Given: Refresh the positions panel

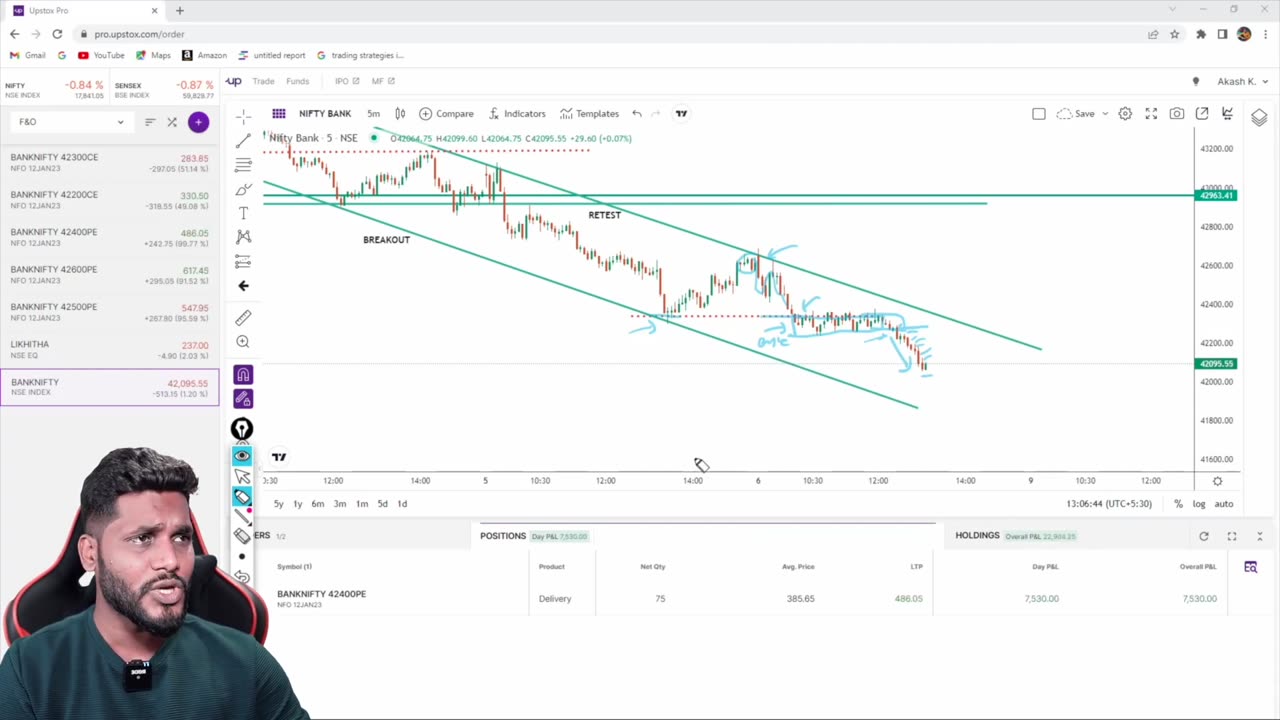Looking at the screenshot, I should coord(1204,537).
